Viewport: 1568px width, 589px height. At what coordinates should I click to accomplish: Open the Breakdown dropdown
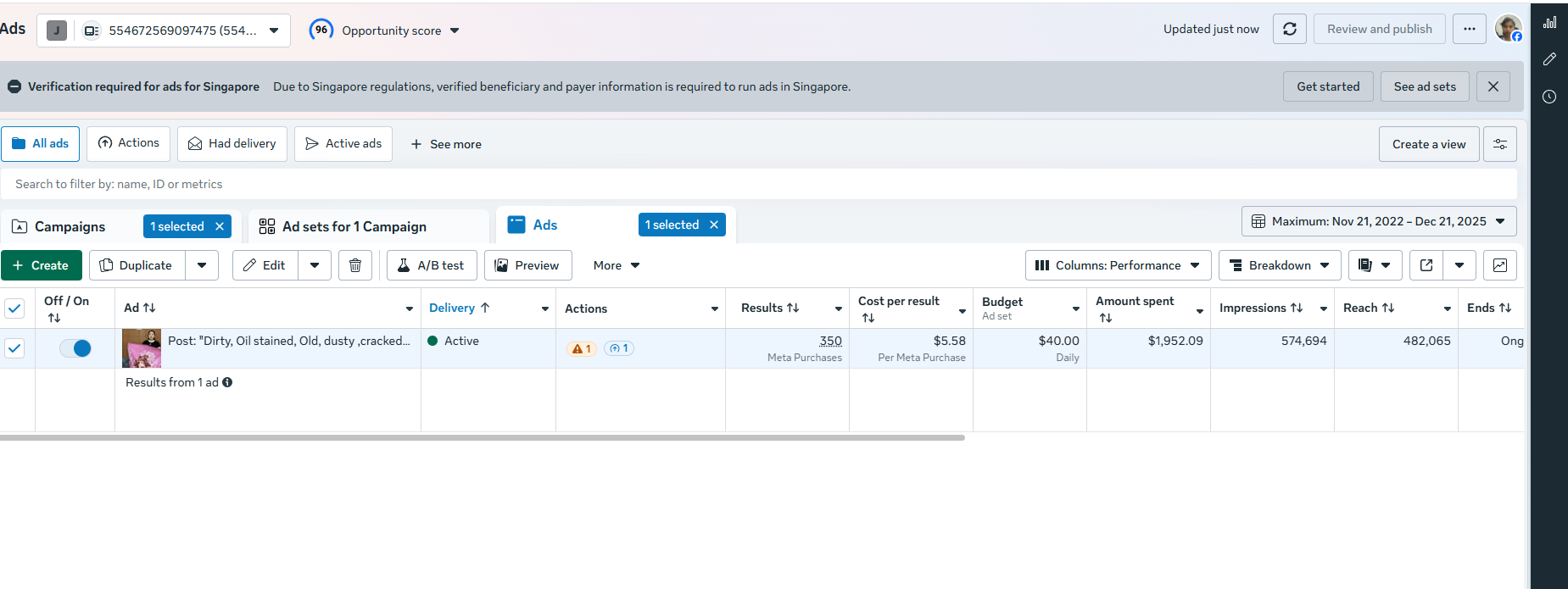(x=1280, y=265)
